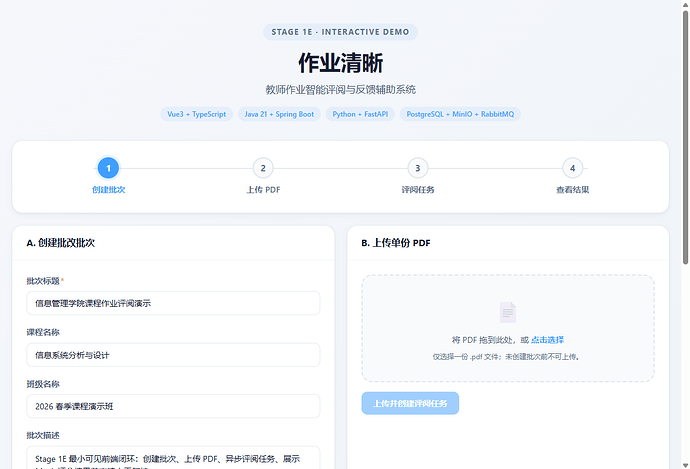This screenshot has height=469, width=690.
Task: Click step 4 circle 查看结果
Action: 573,168
